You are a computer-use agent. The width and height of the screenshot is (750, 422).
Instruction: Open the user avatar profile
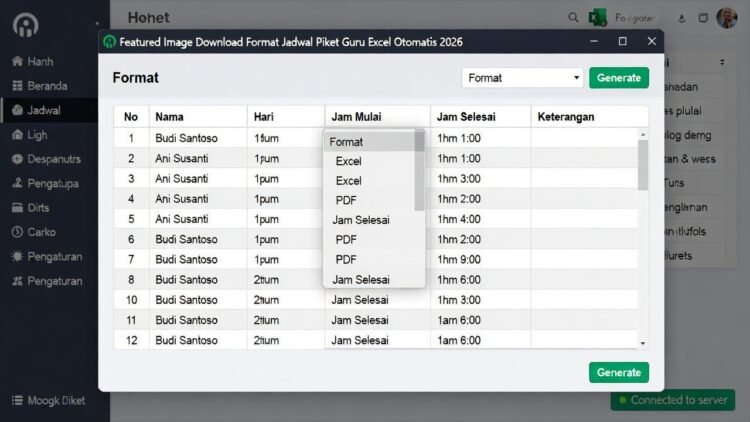tap(727, 18)
